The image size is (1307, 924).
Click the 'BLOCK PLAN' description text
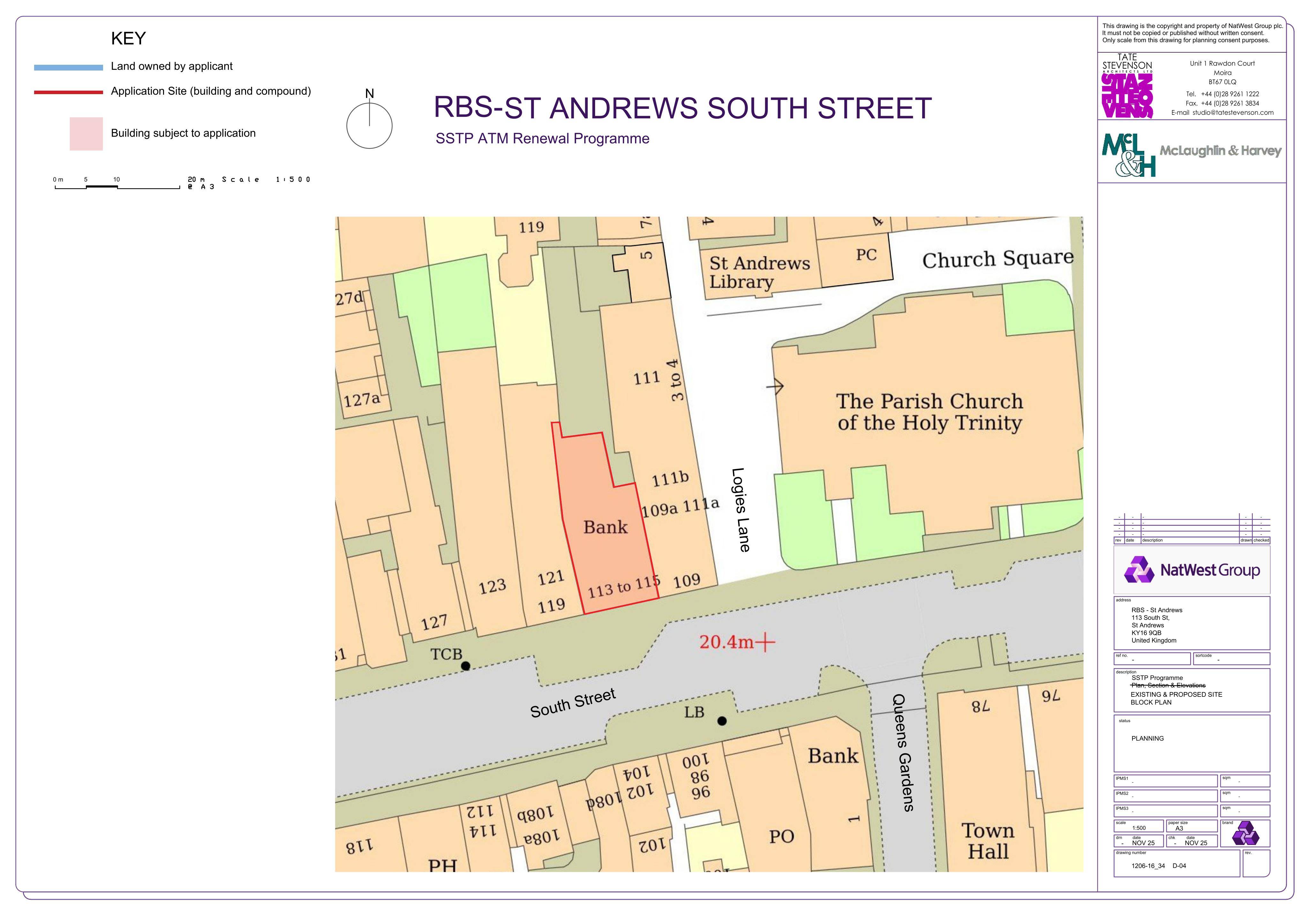coord(1151,703)
